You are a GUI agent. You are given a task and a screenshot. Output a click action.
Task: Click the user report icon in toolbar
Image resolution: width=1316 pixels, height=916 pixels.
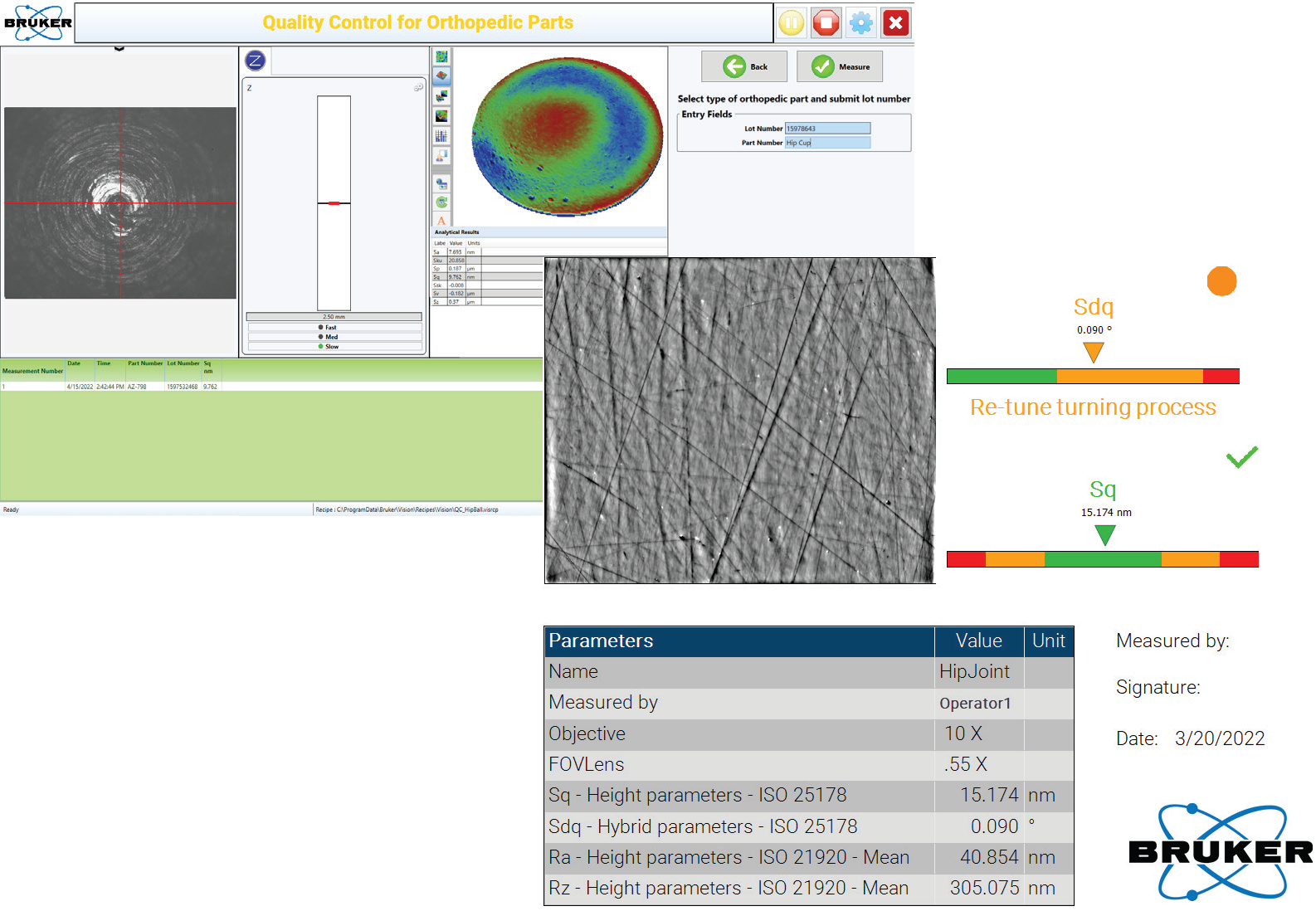[441, 155]
